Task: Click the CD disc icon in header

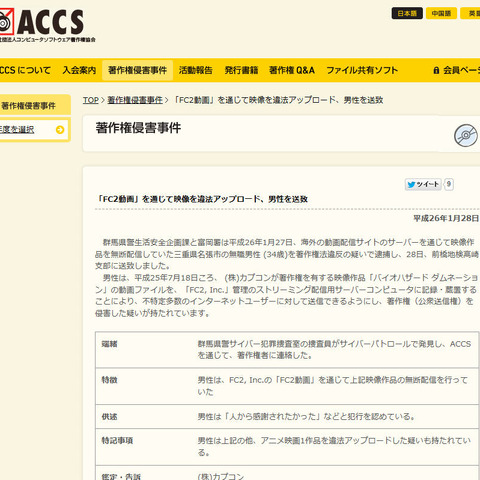Action: [466, 135]
